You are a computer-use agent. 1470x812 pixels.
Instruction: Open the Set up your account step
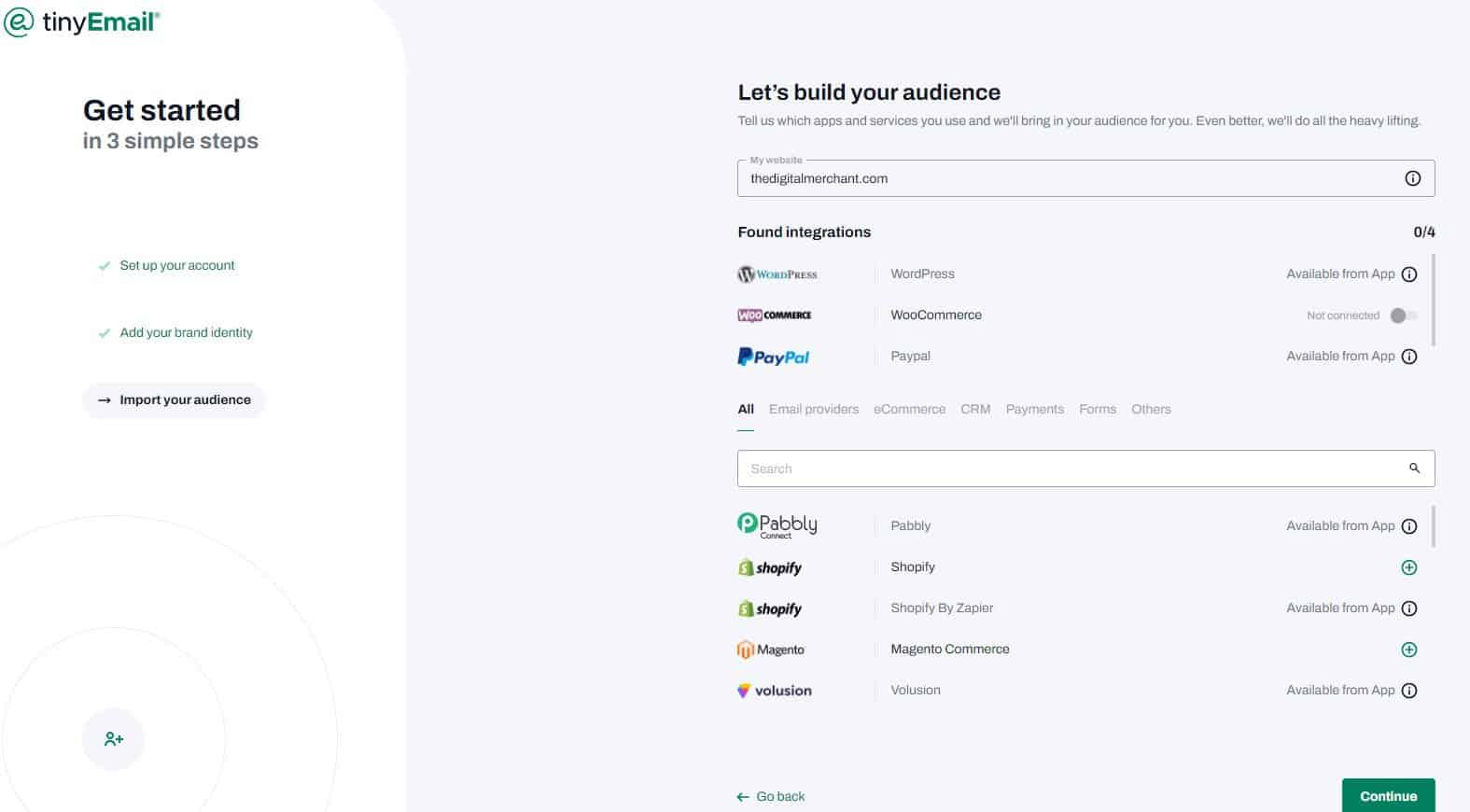point(167,265)
